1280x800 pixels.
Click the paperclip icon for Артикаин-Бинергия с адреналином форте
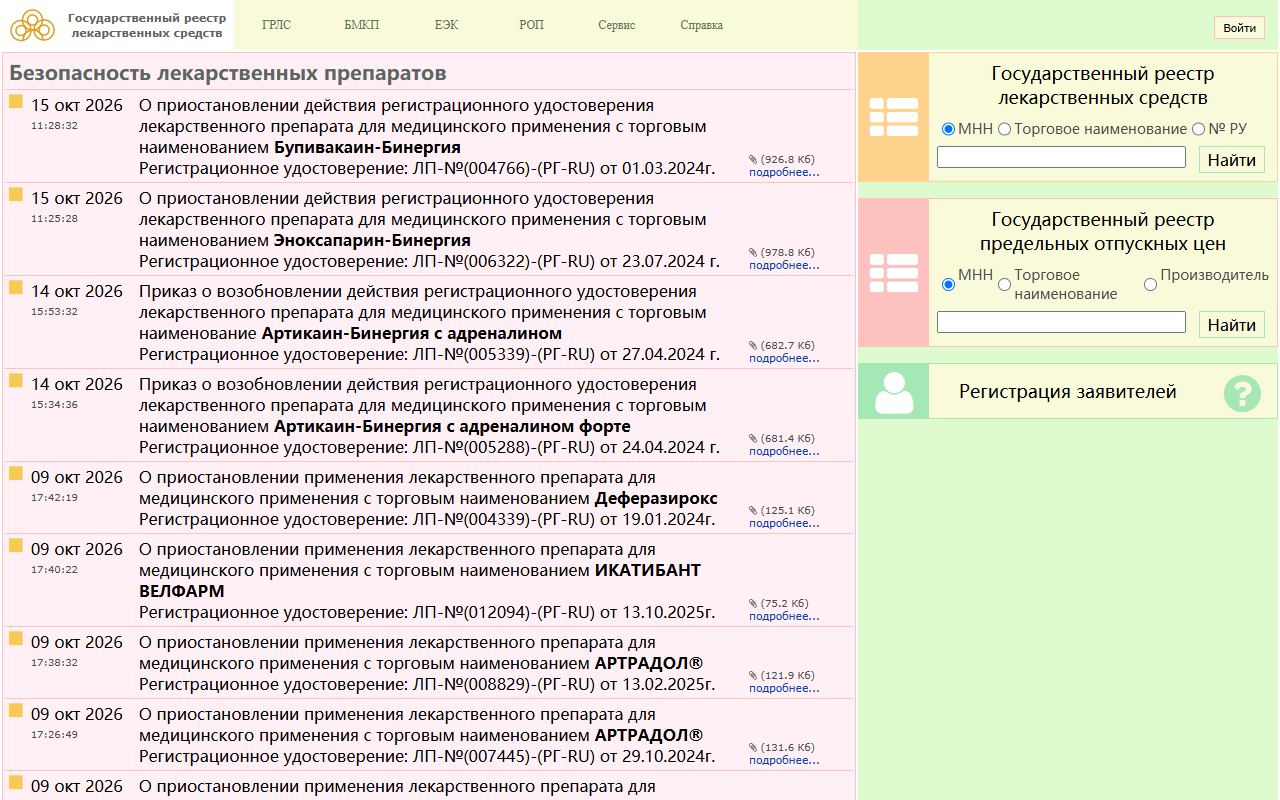(753, 438)
